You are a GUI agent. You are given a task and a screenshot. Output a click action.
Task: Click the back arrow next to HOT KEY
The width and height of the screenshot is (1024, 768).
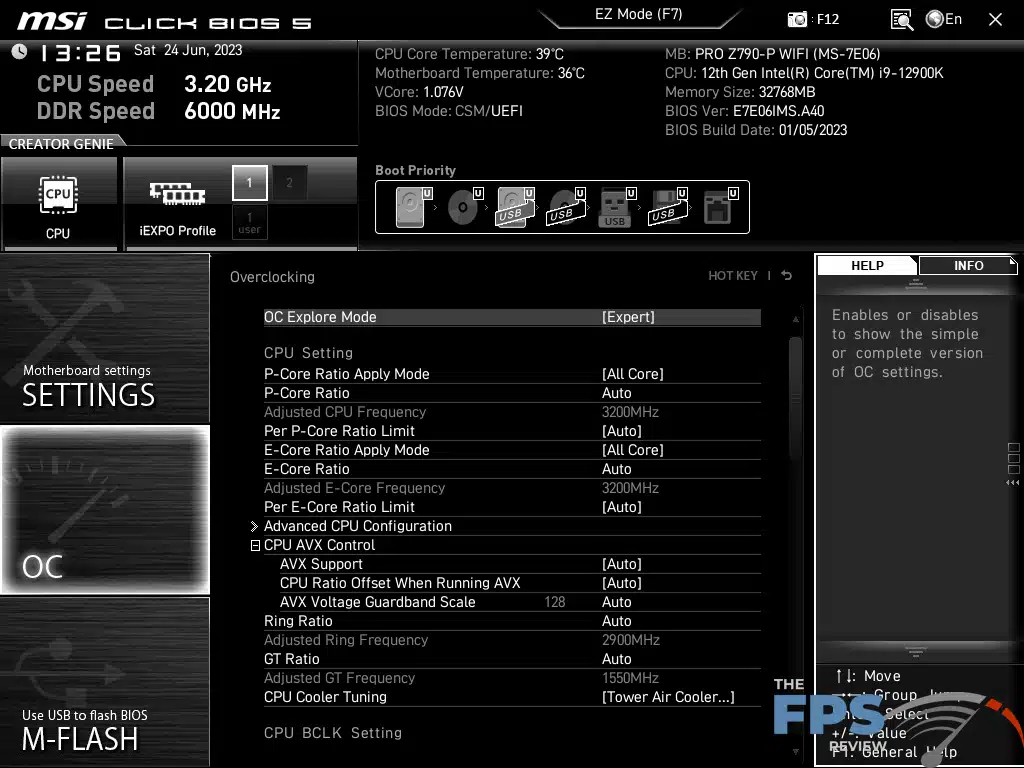coord(787,276)
